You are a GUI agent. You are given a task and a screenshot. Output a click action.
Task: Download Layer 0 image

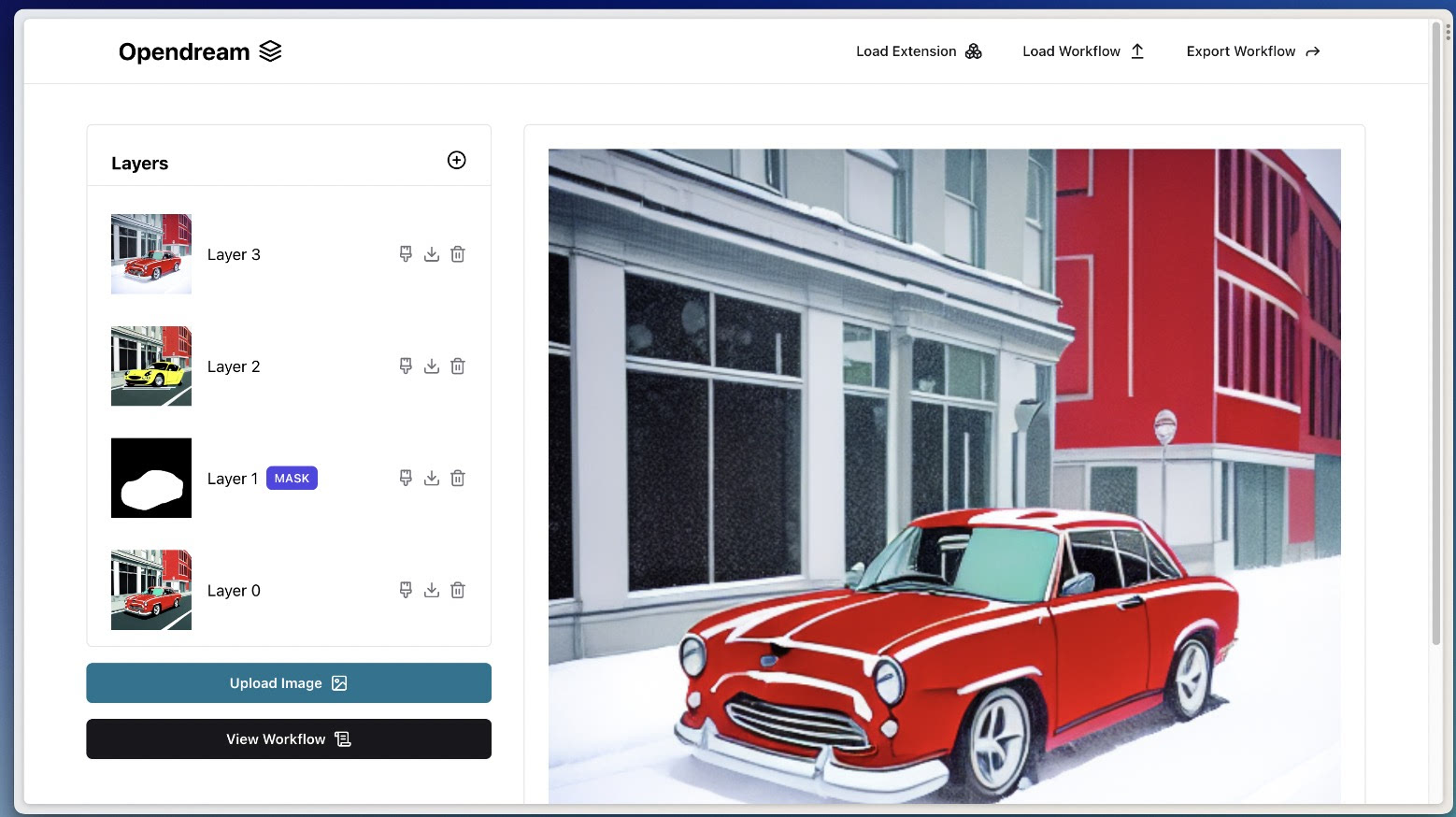432,591
